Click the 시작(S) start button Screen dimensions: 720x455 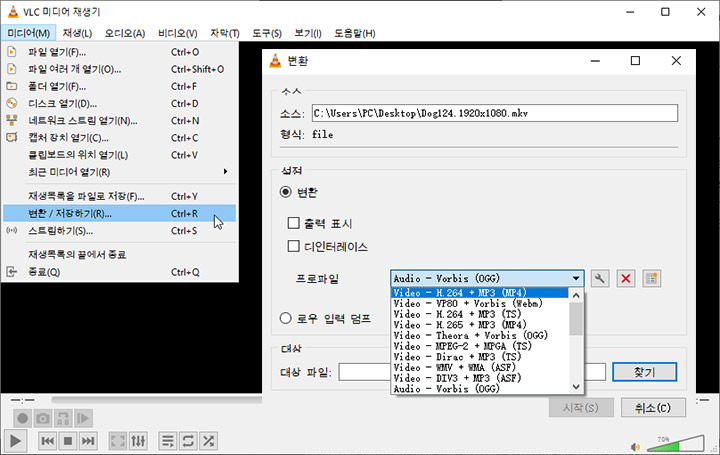point(581,407)
